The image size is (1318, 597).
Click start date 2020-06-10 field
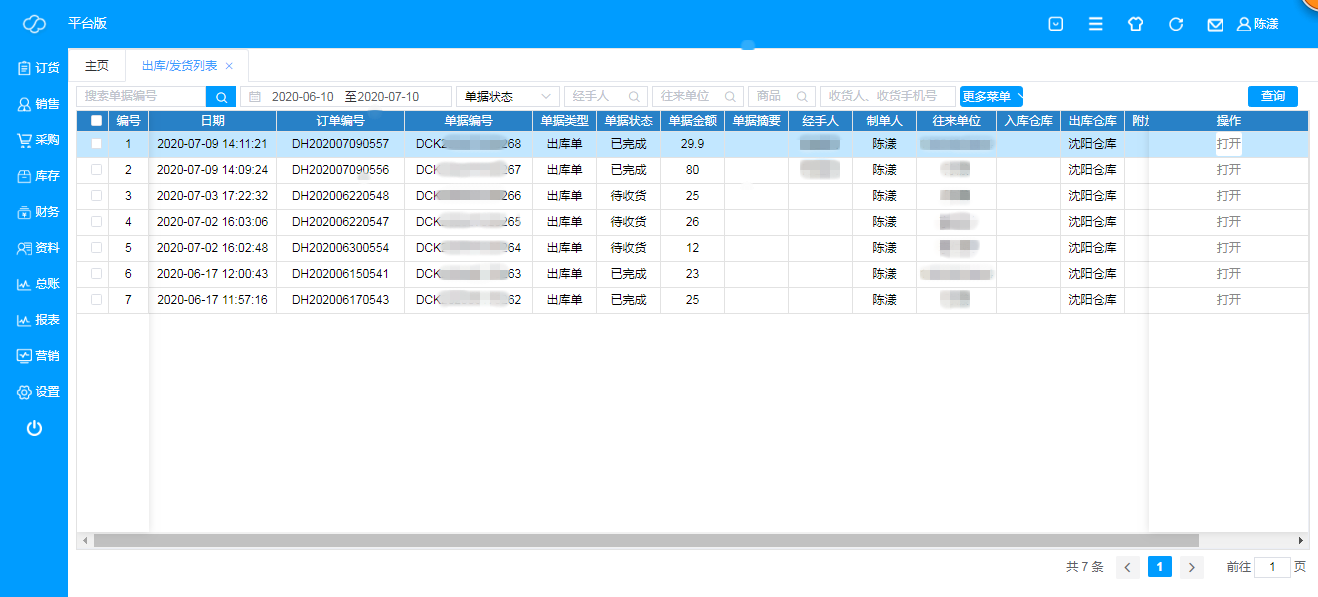303,97
